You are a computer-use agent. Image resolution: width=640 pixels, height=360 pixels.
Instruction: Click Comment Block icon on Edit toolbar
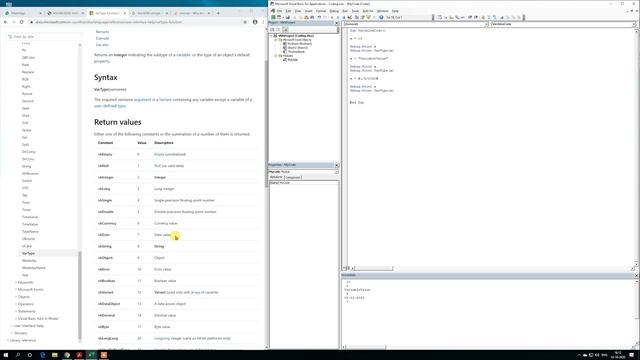[x=489, y=18]
